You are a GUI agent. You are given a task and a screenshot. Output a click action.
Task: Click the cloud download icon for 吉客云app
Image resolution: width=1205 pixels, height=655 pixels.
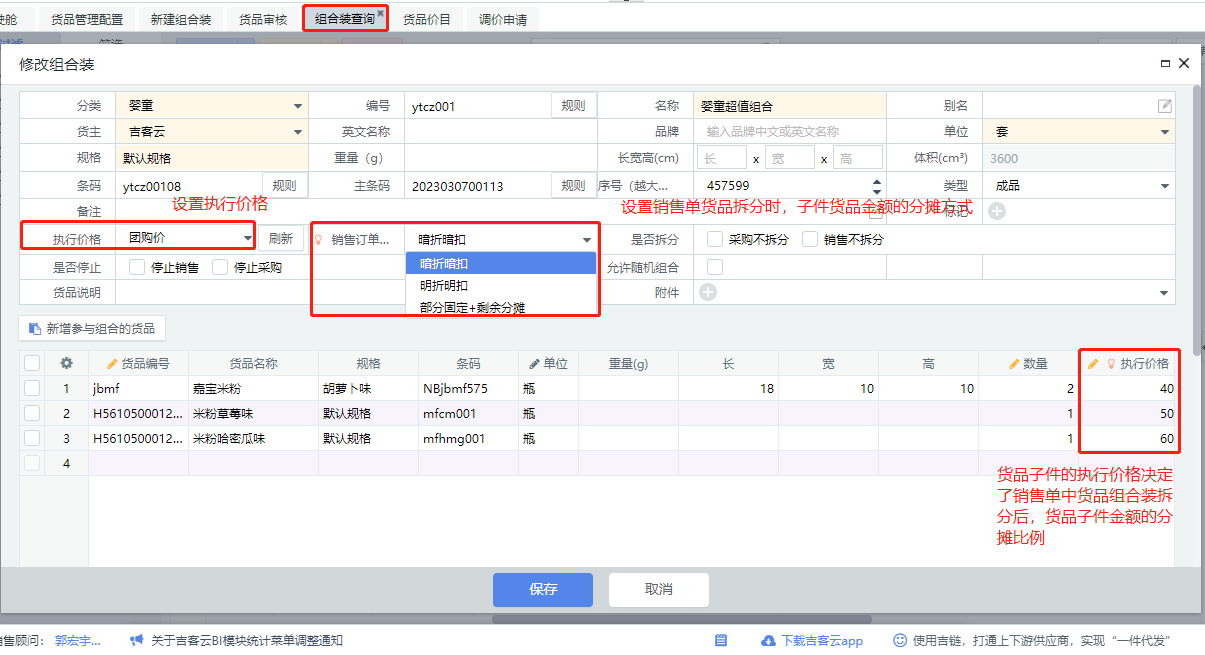tap(768, 640)
